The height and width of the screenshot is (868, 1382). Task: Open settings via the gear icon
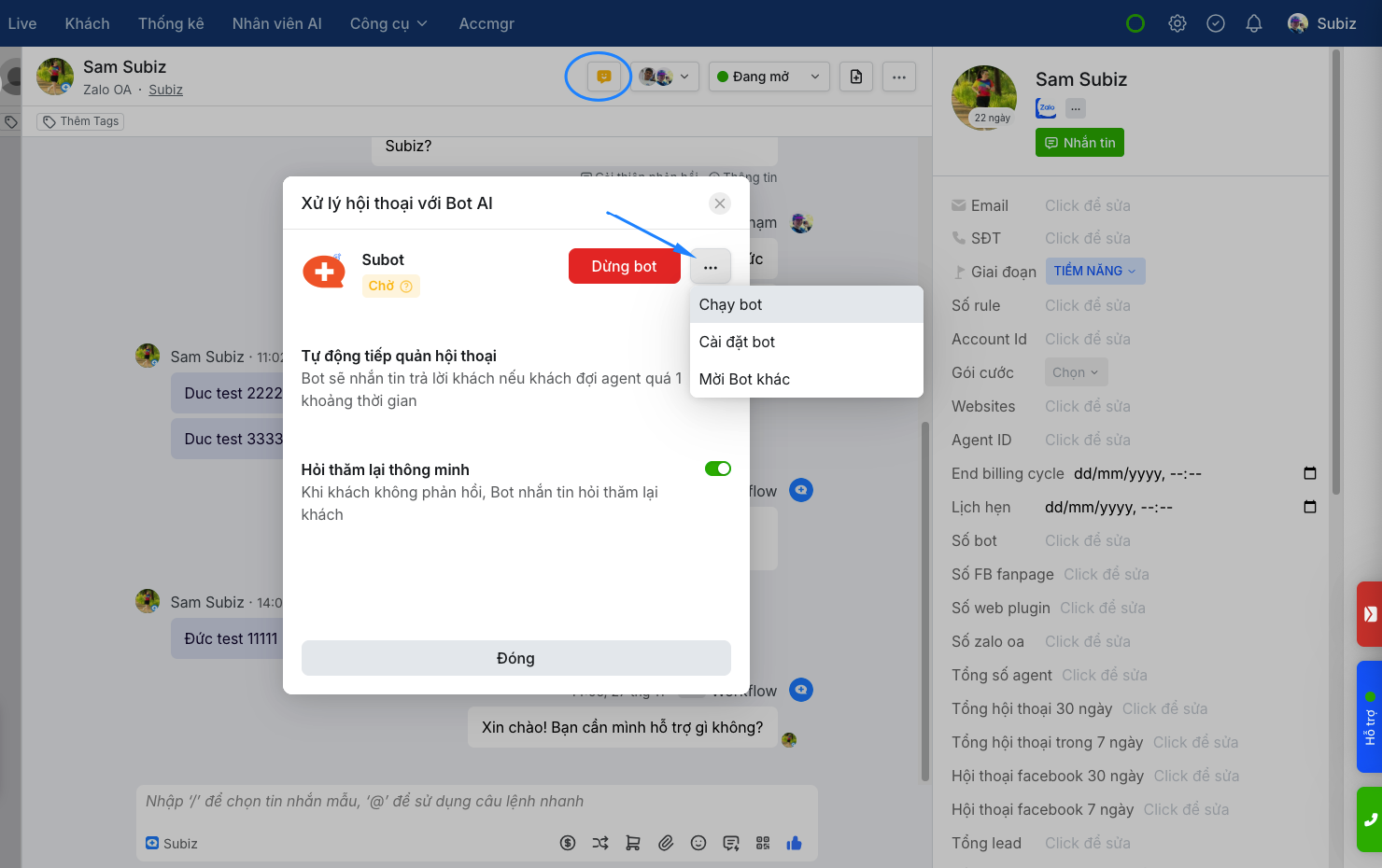[x=1177, y=23]
